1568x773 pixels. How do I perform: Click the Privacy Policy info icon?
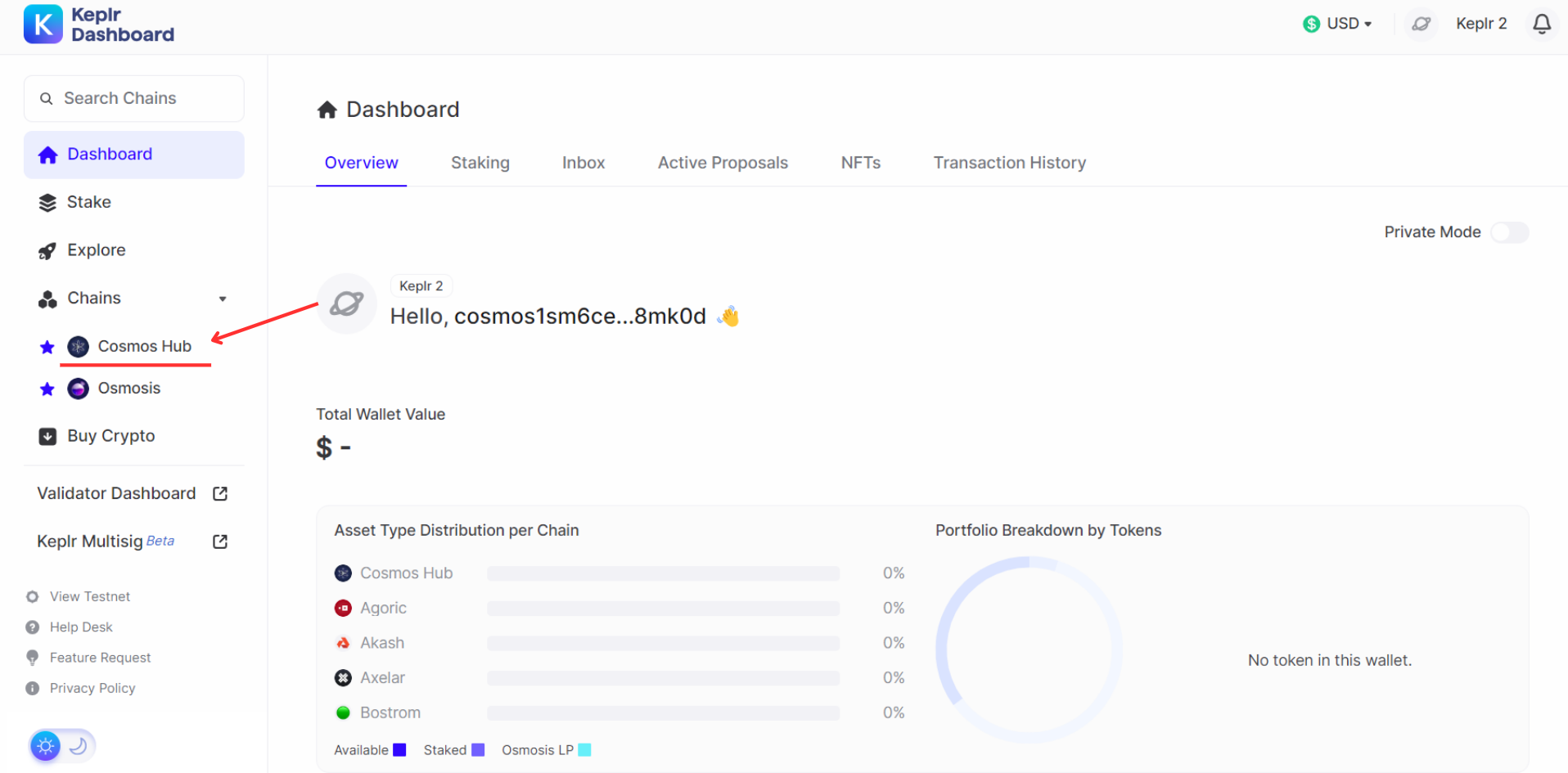point(33,689)
